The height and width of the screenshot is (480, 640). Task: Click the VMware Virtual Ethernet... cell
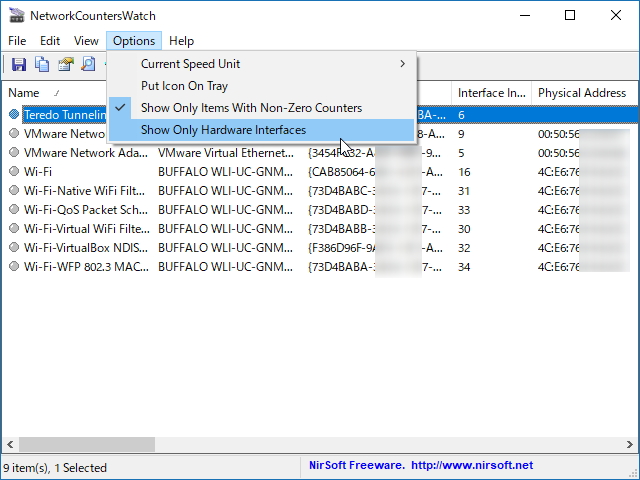pos(226,153)
